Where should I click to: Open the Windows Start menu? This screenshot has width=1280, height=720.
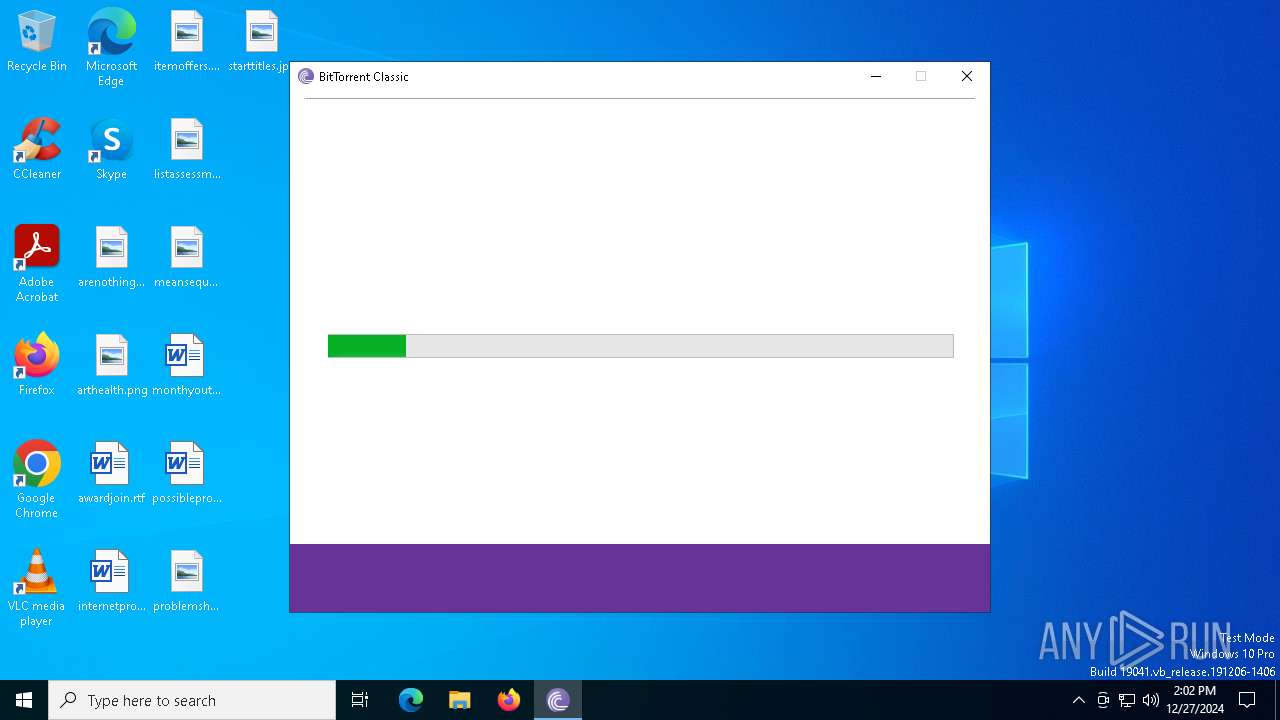(24, 700)
